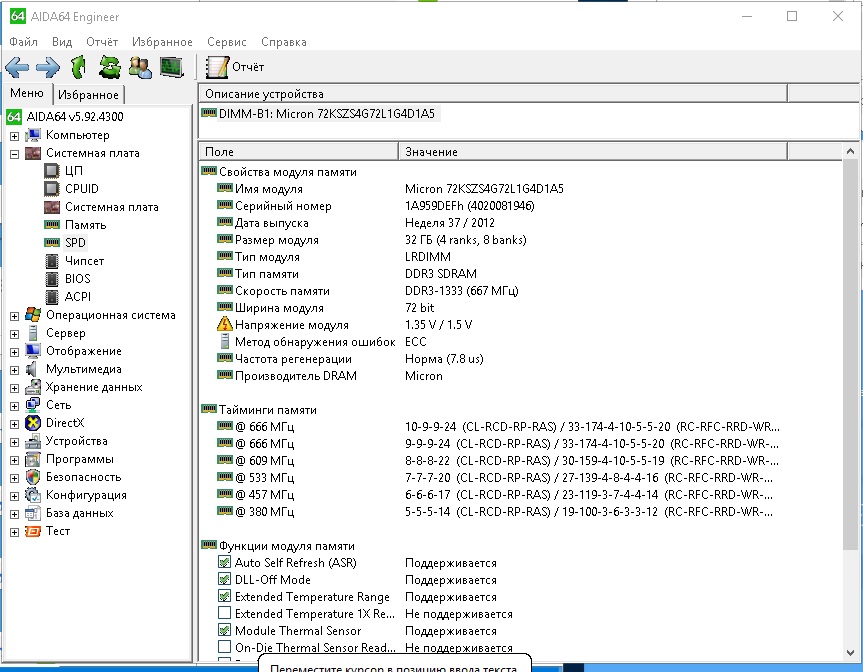The image size is (863, 672).
Task: Switch to the Избранное tab in sidebar
Action: click(x=89, y=95)
